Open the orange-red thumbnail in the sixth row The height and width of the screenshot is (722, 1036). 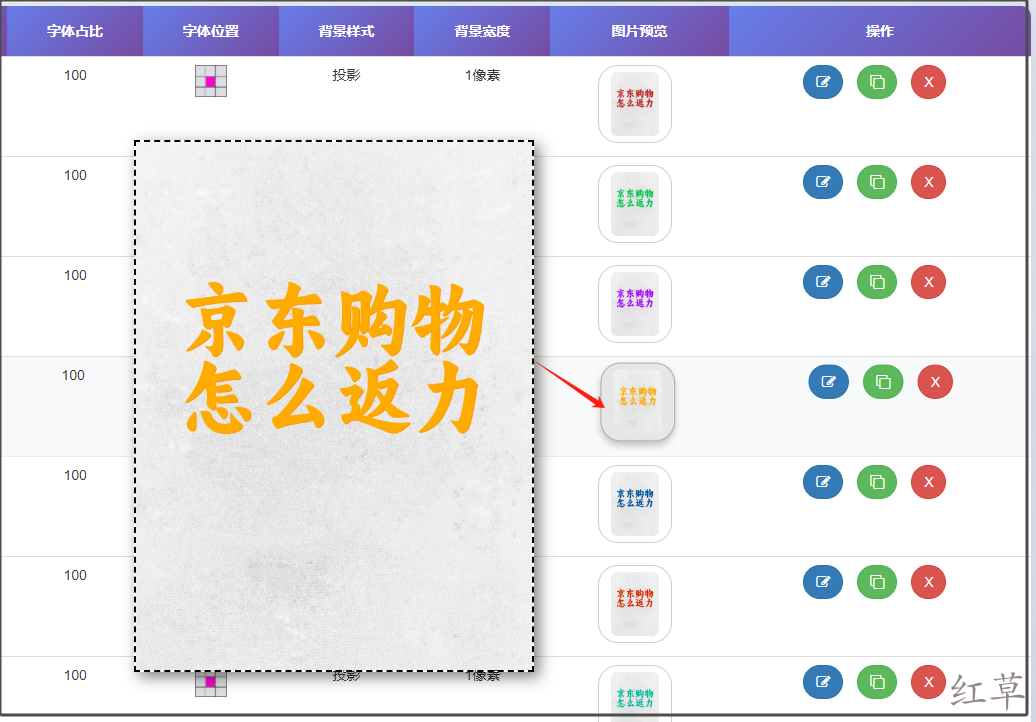point(635,604)
